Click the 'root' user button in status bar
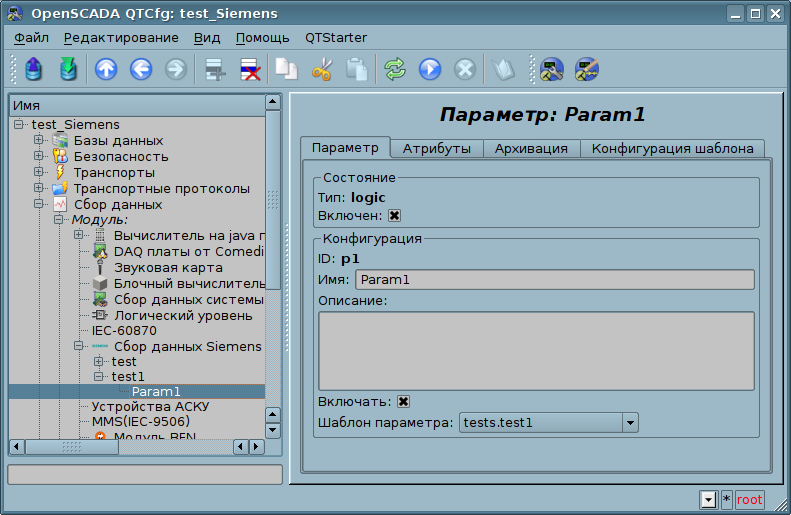 [749, 499]
